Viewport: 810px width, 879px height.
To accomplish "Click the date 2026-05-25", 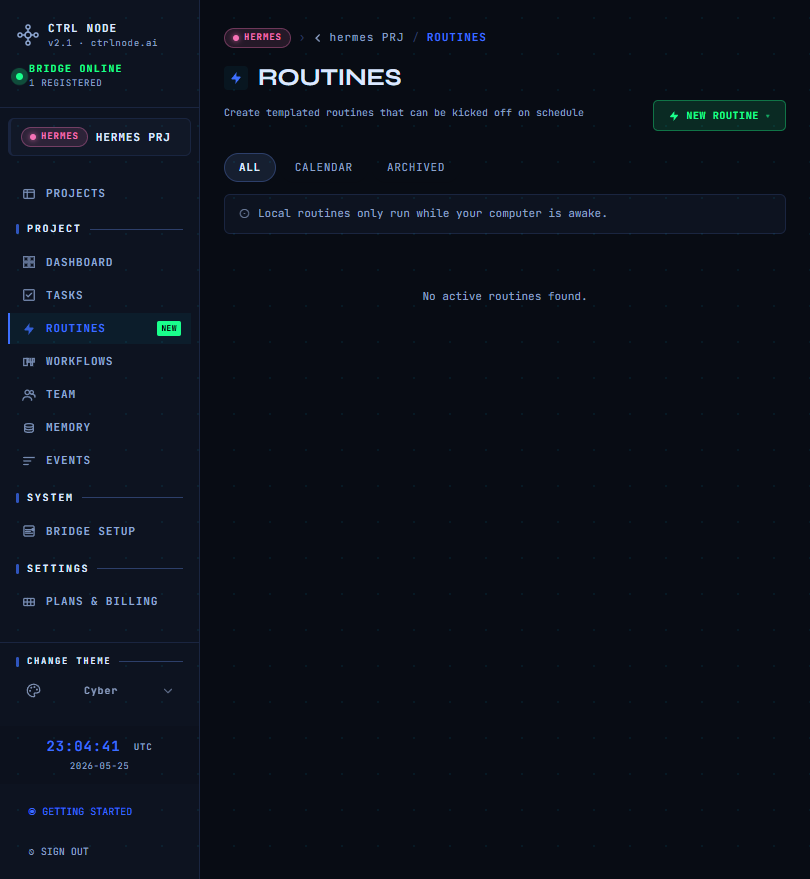I will coord(99,766).
